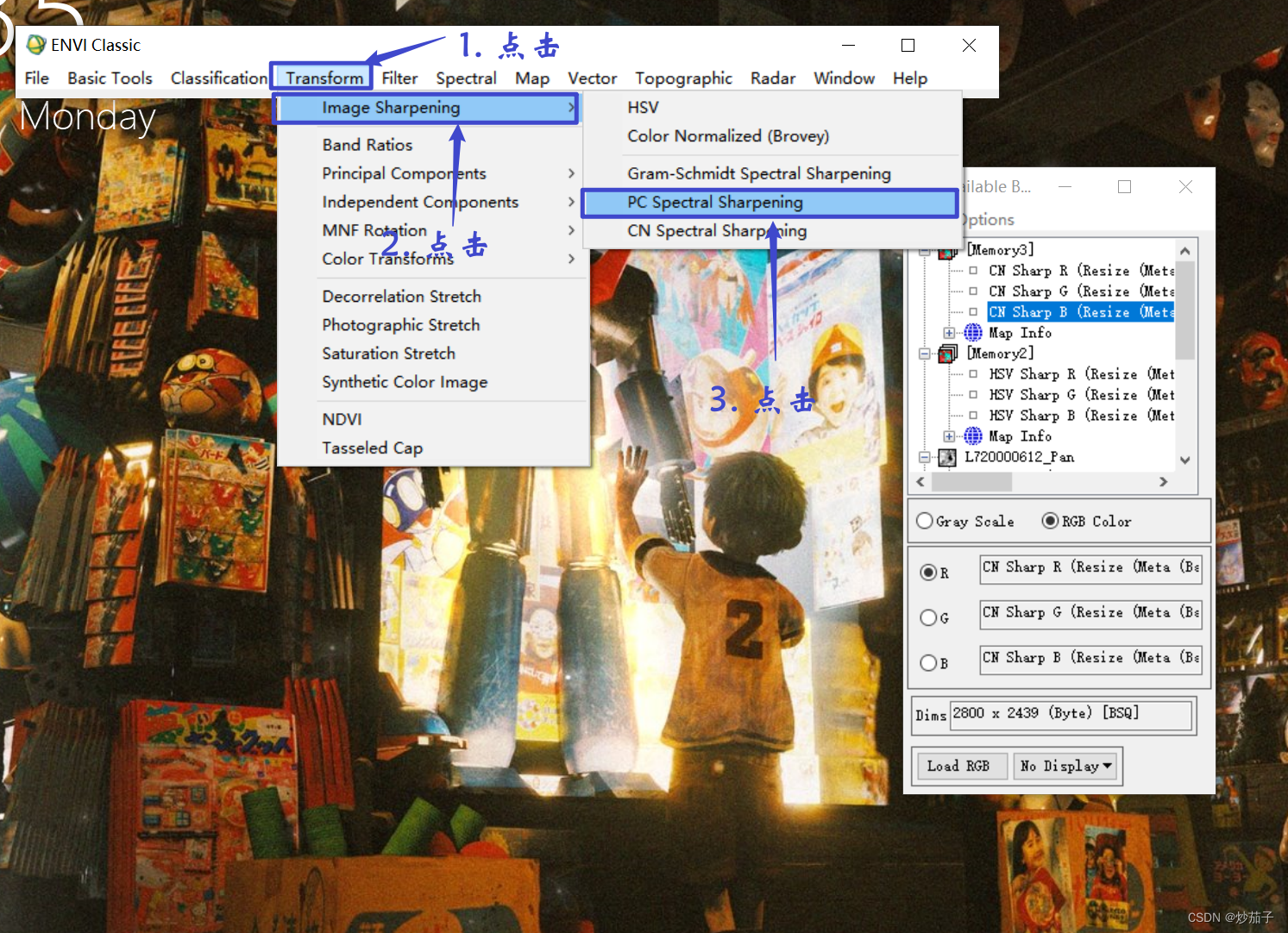Select Photographic Stretch
Screen dimensions: 1288x933
coord(401,325)
